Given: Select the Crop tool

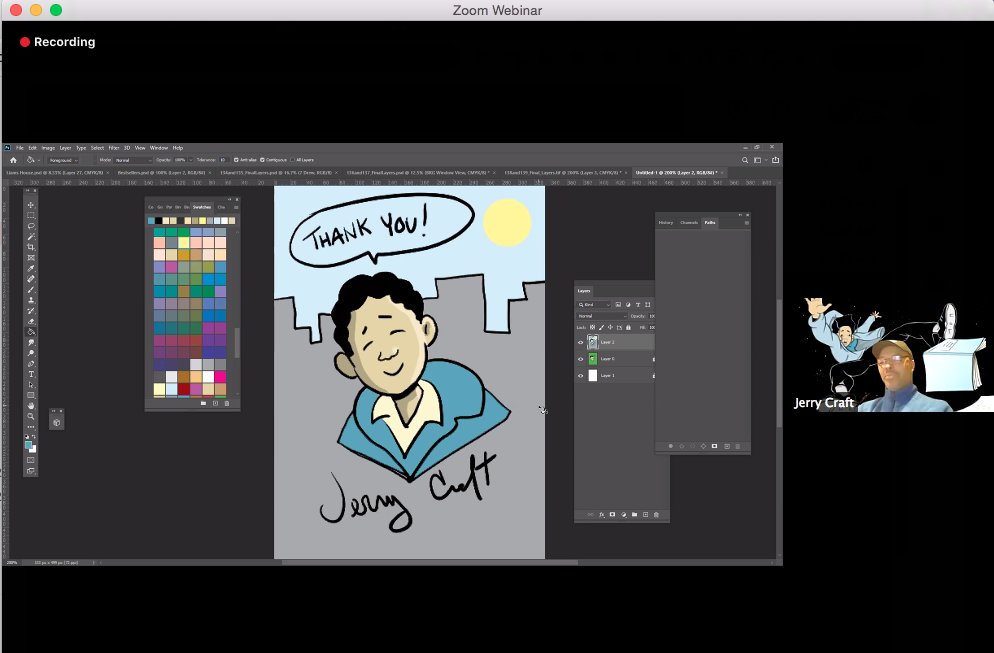Looking at the screenshot, I should tap(30, 247).
